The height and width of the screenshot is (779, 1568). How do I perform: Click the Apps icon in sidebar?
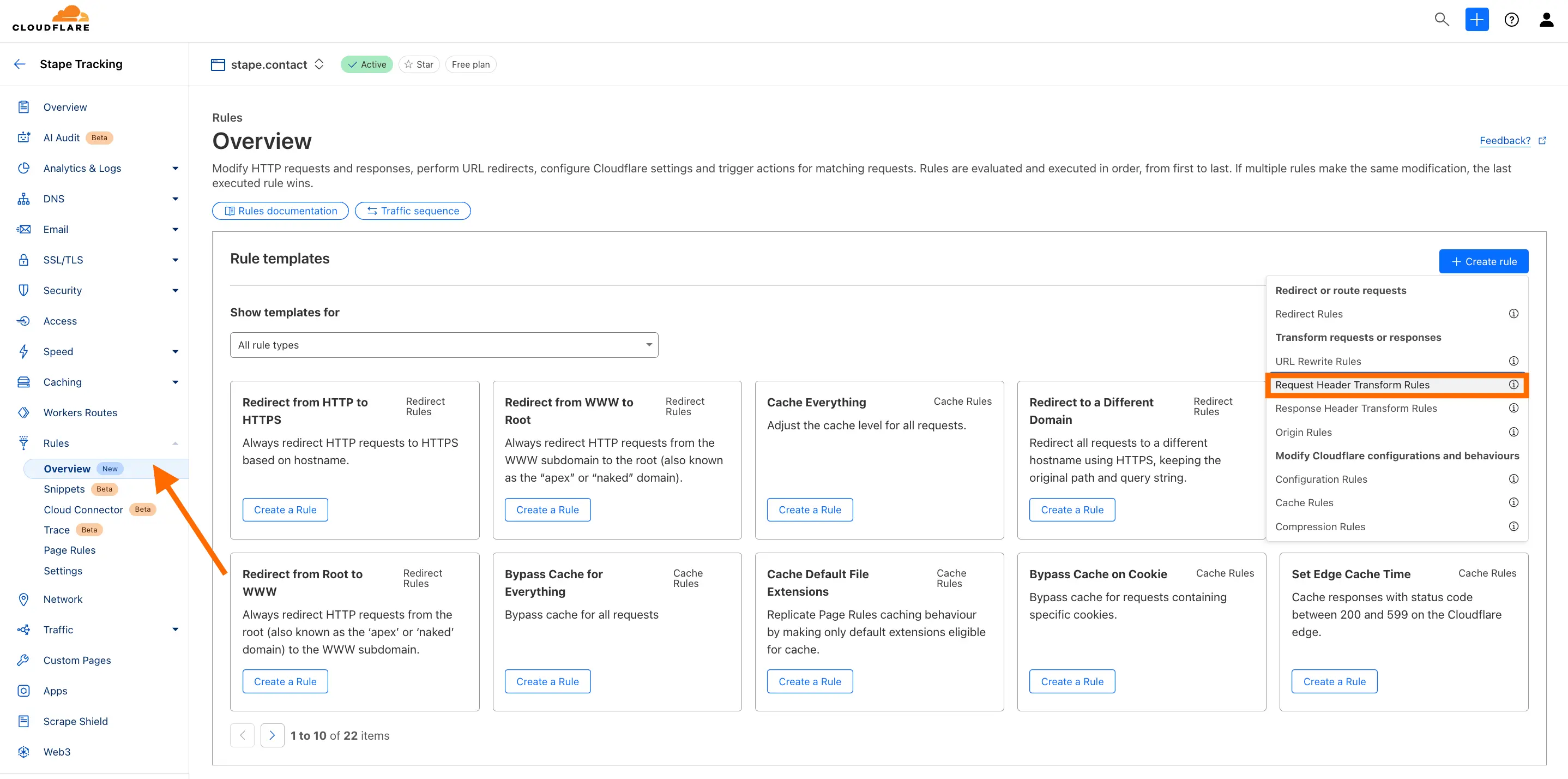24,691
